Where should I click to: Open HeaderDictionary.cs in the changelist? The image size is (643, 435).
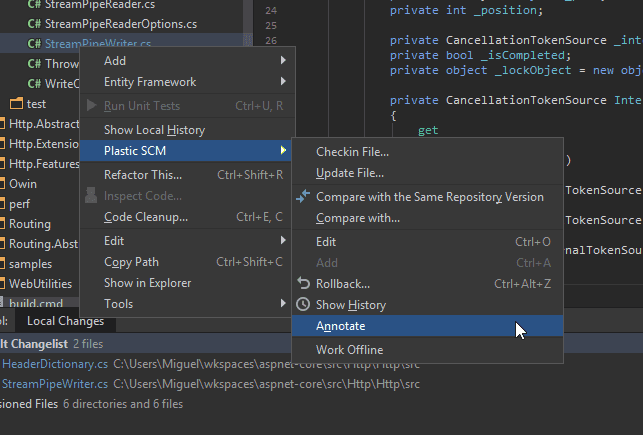[54, 363]
